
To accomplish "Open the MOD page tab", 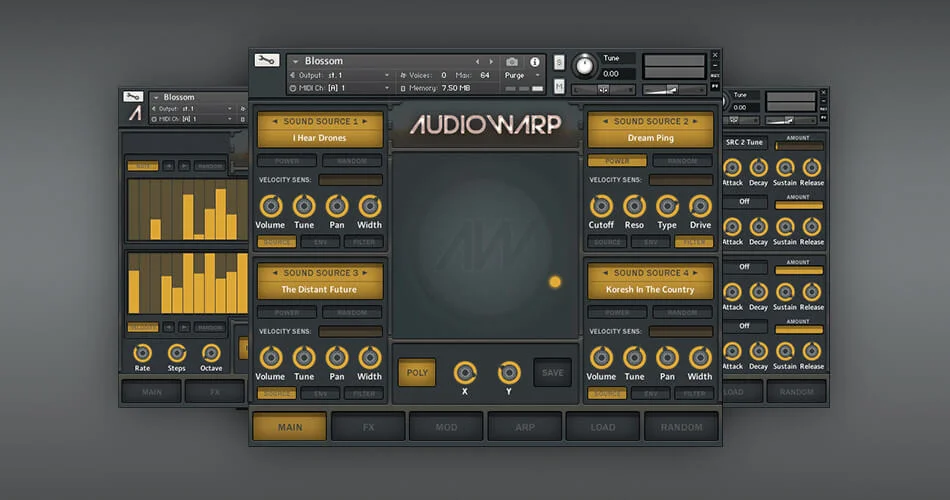I will point(447,427).
